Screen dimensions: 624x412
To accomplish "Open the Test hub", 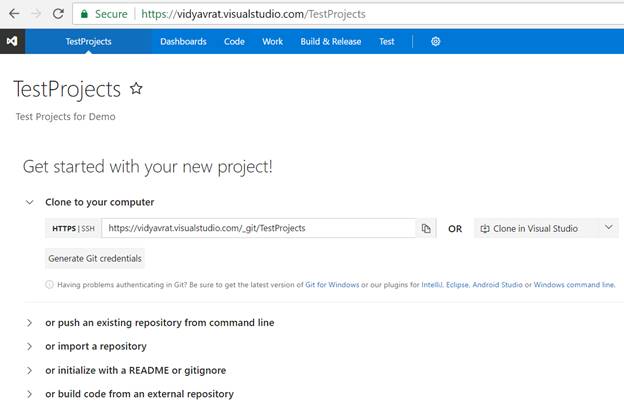I will 386,41.
